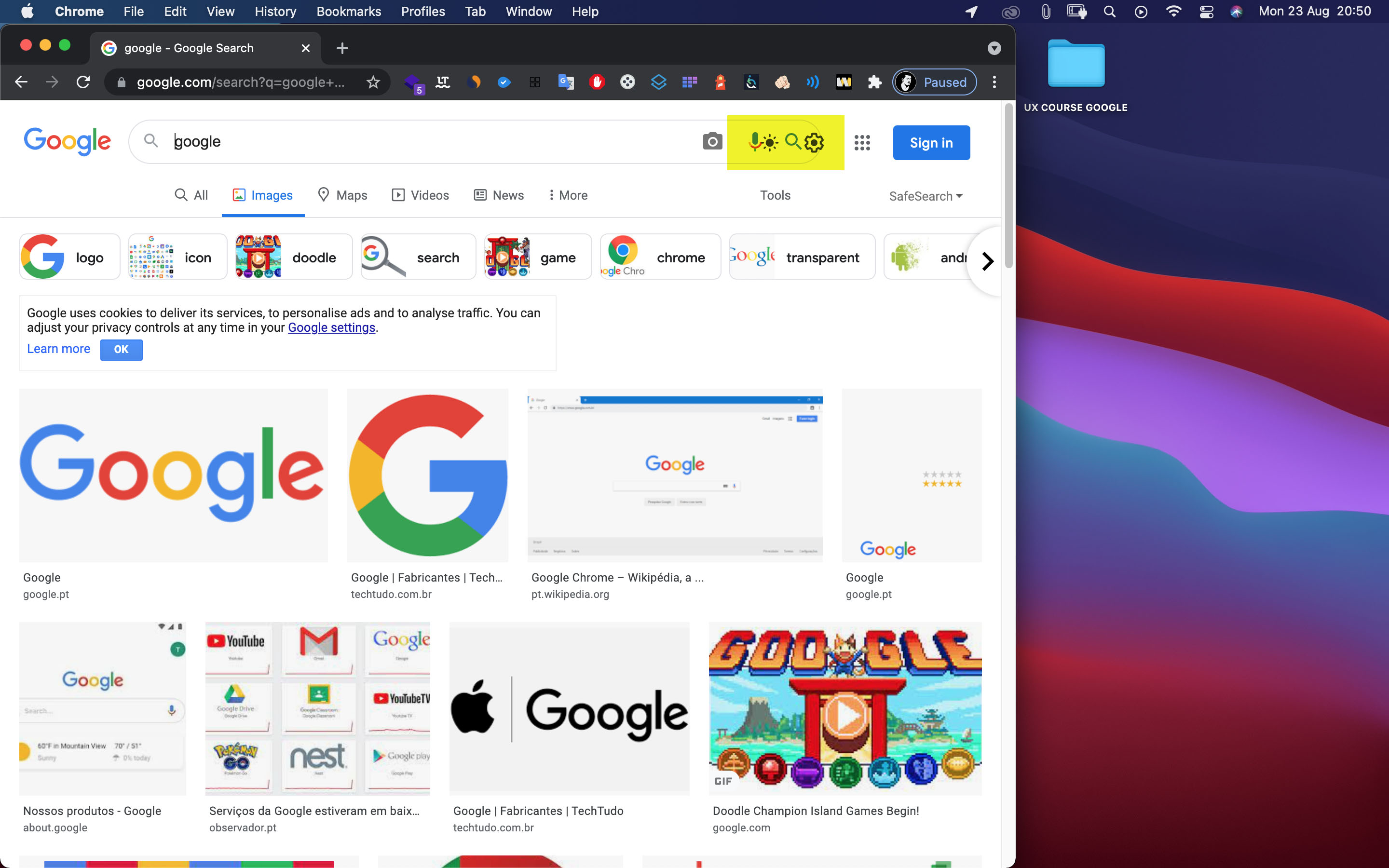Open the LanguageTool (LT) extension
Viewport: 1389px width, 868px height.
point(443,82)
